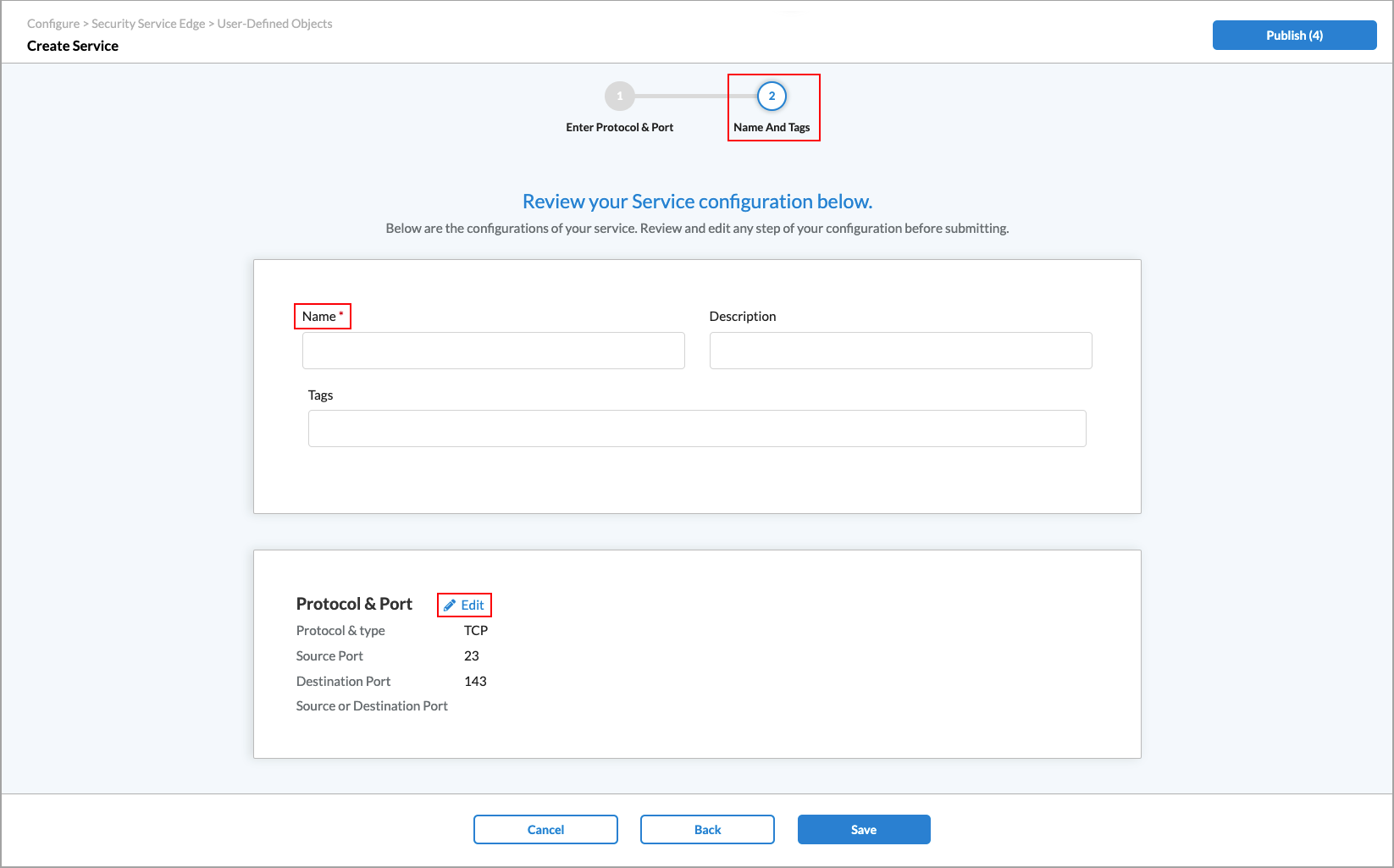The image size is (1394, 868).
Task: Click the Edit link for Protocol & Port
Action: pos(472,605)
